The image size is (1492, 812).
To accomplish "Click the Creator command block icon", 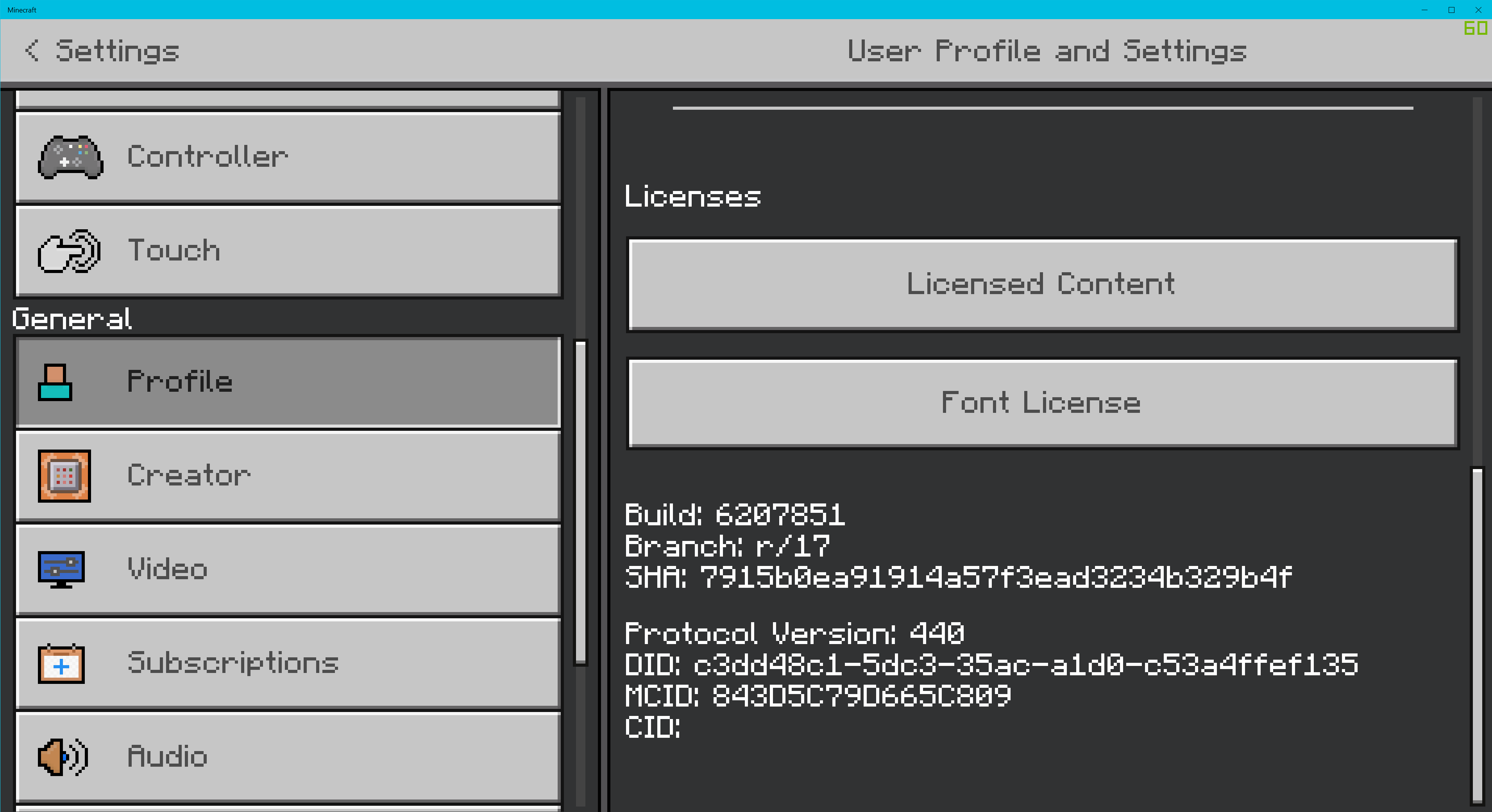I will click(64, 476).
